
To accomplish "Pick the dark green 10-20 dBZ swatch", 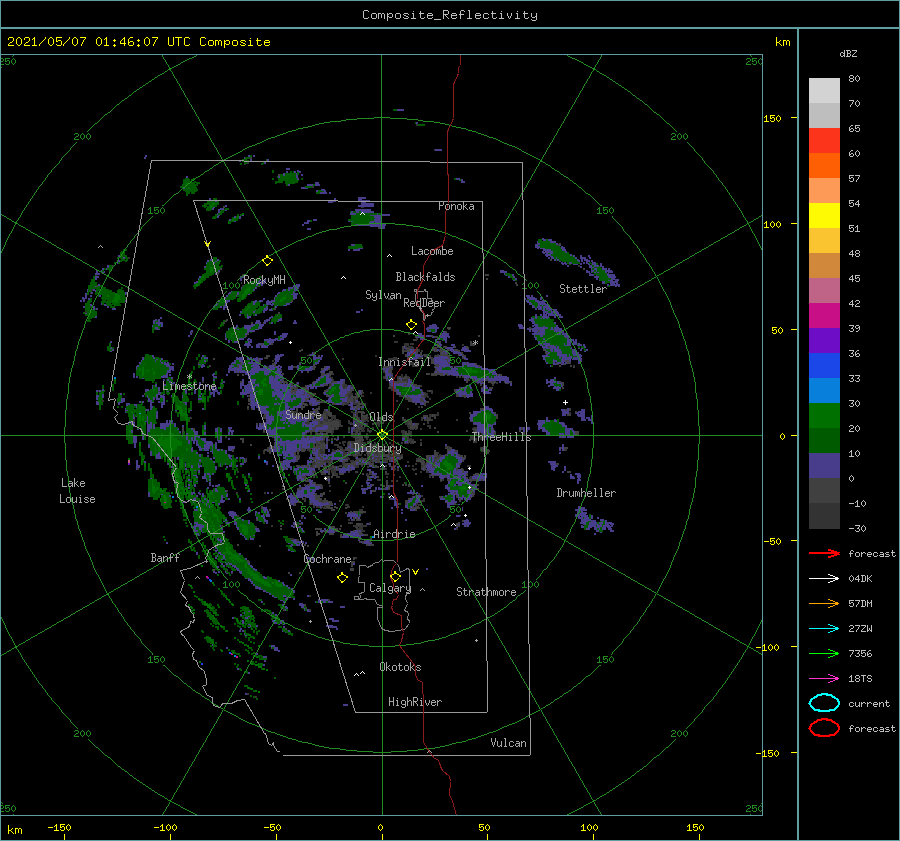I will point(824,440).
